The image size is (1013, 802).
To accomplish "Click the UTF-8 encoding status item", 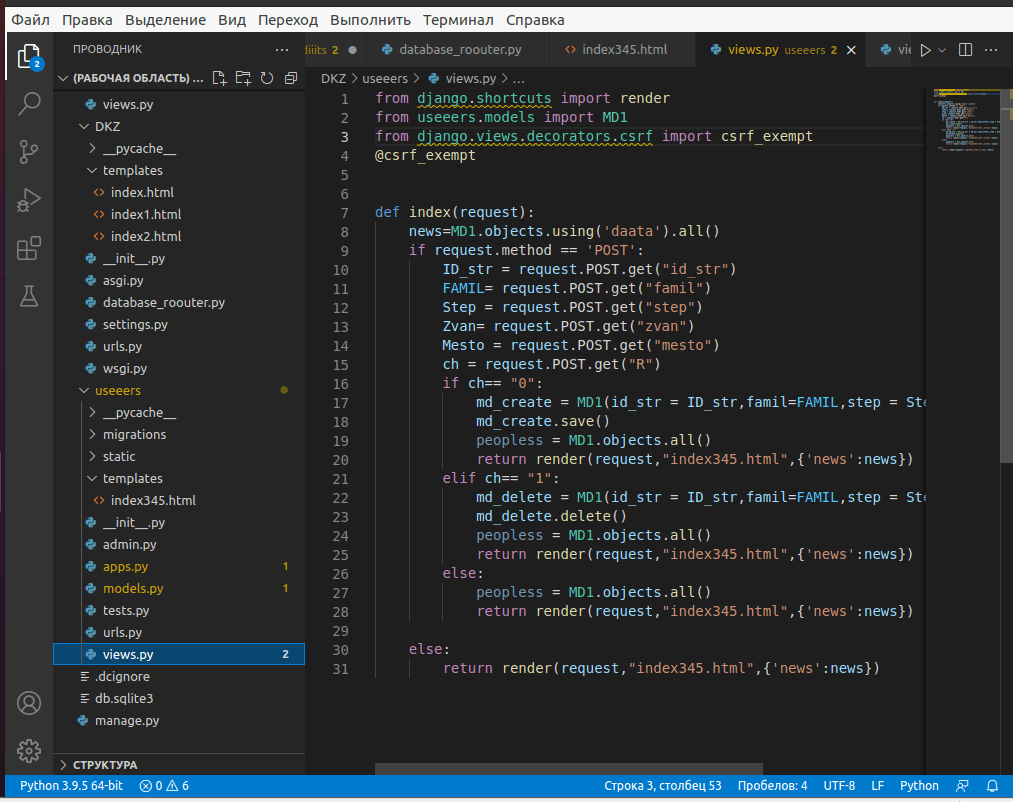I will point(838,786).
